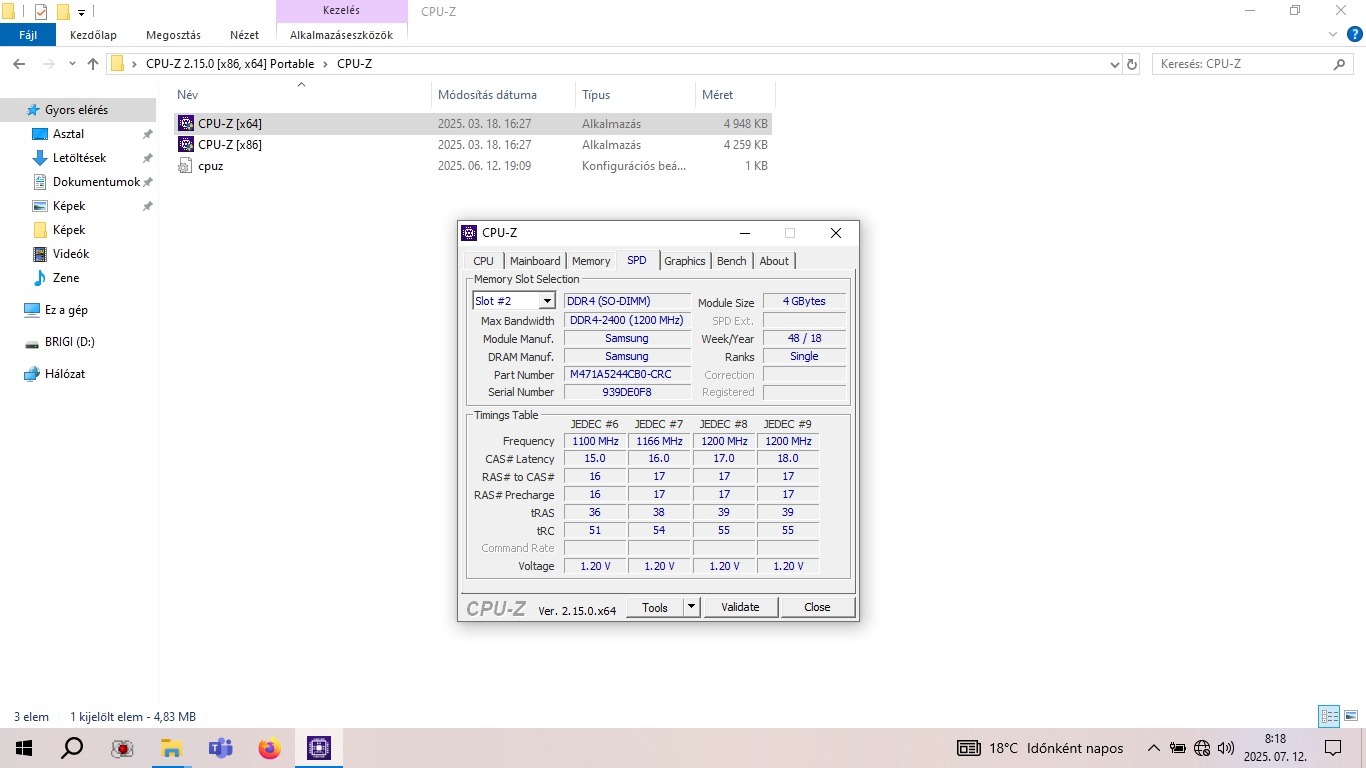The image size is (1366, 768).
Task: Expand recent locations dropdown arrow
Action: [72, 64]
